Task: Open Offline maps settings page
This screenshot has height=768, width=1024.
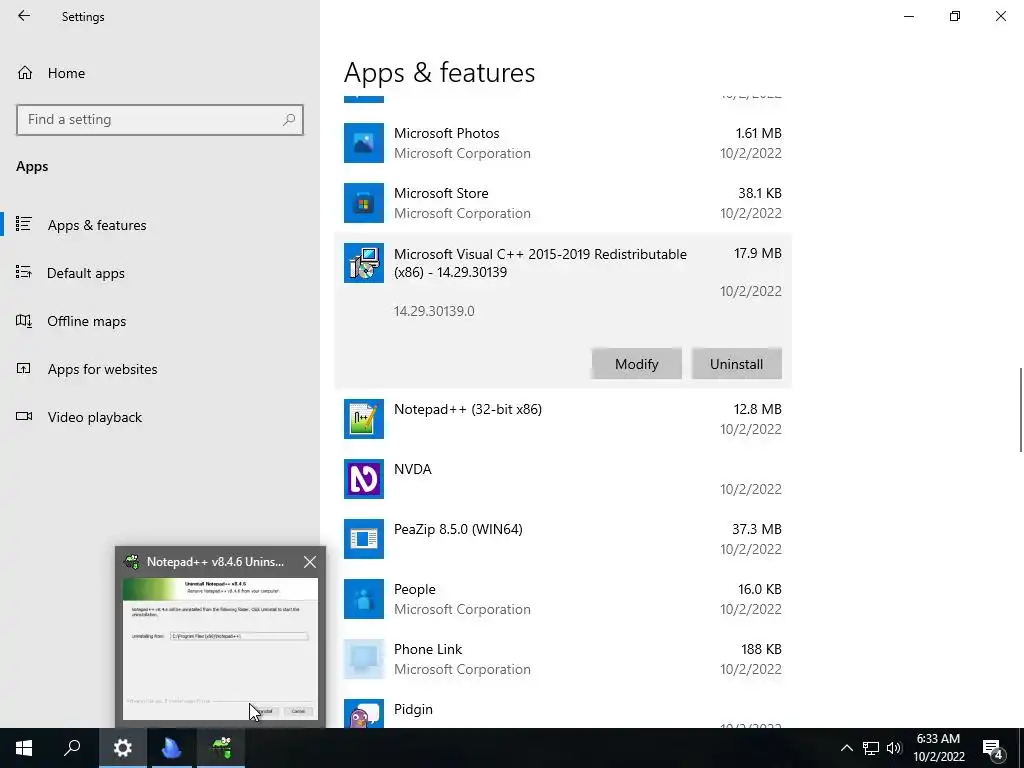Action: point(86,321)
